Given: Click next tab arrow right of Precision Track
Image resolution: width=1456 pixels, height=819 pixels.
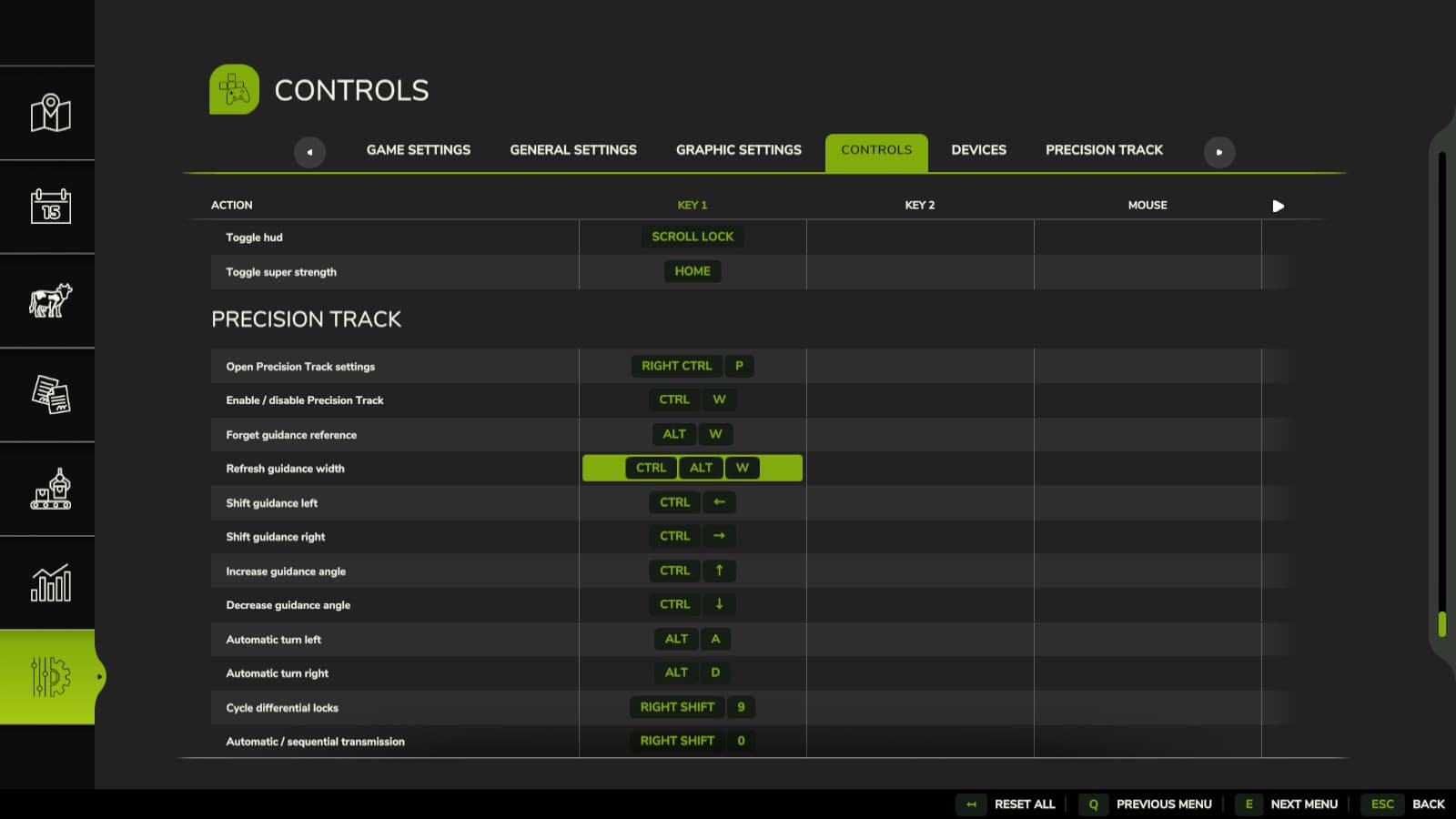Looking at the screenshot, I should pyautogui.click(x=1219, y=152).
